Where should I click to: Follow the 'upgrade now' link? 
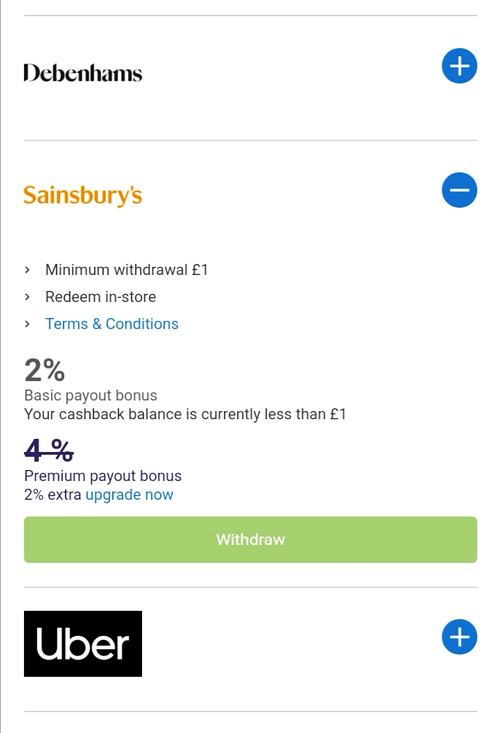[x=129, y=495]
